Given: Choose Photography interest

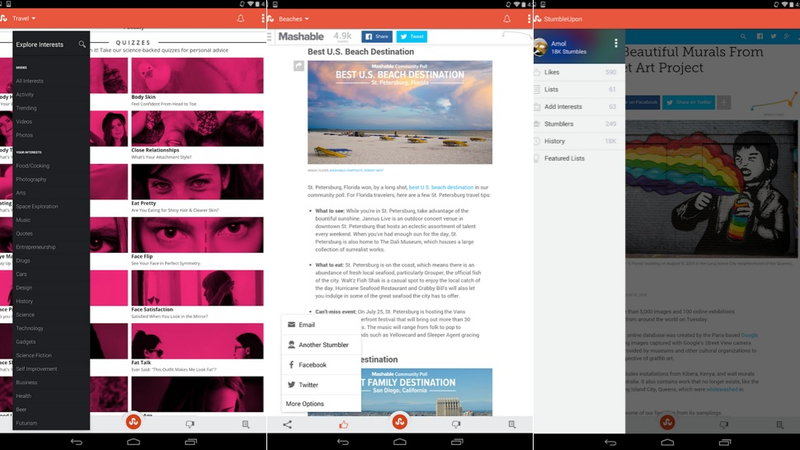Looking at the screenshot, I should 31,179.
